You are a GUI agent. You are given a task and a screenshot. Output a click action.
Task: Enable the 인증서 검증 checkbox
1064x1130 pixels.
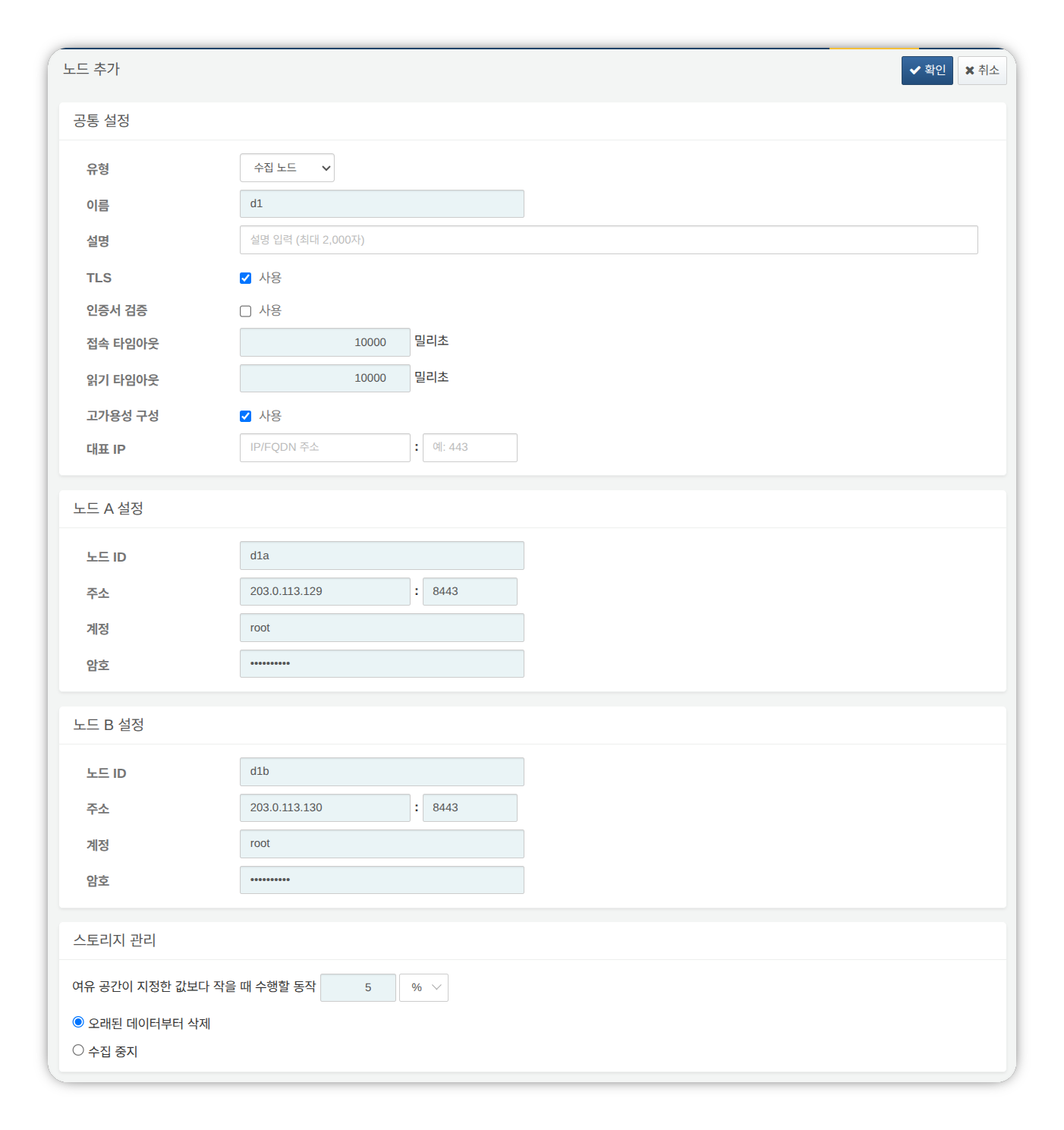[245, 310]
